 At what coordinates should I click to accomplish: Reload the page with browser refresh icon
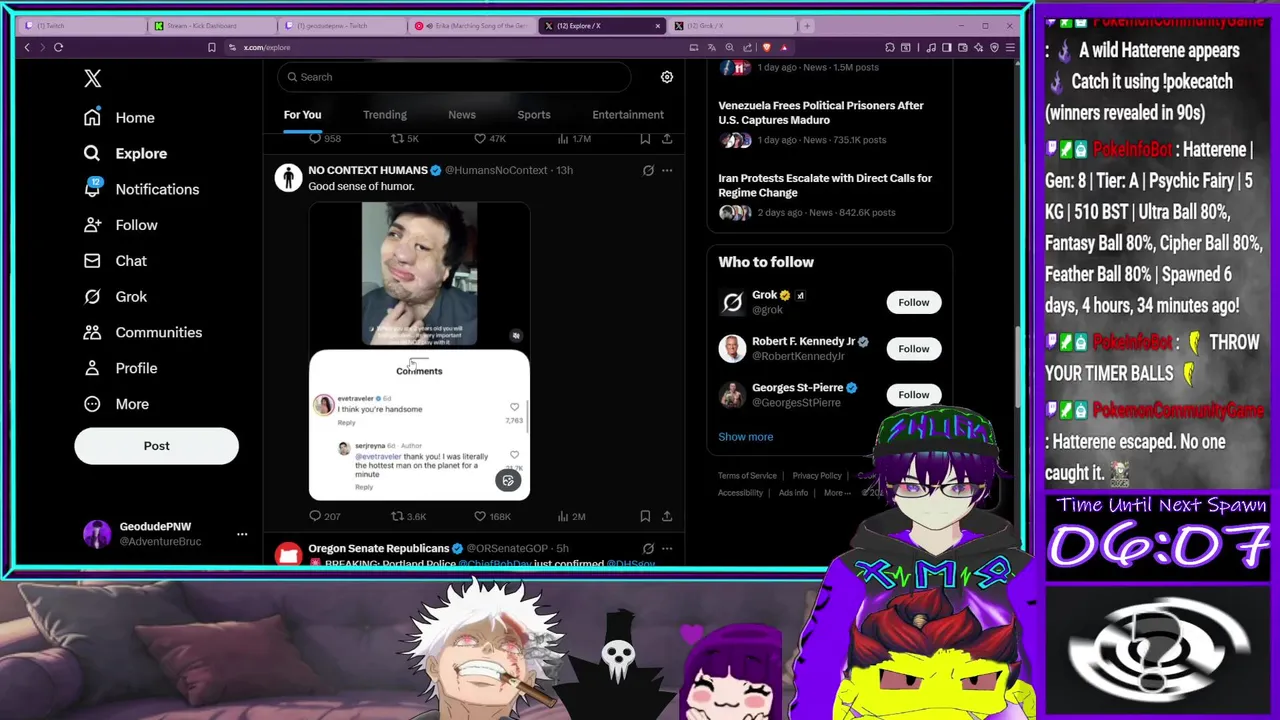59,47
